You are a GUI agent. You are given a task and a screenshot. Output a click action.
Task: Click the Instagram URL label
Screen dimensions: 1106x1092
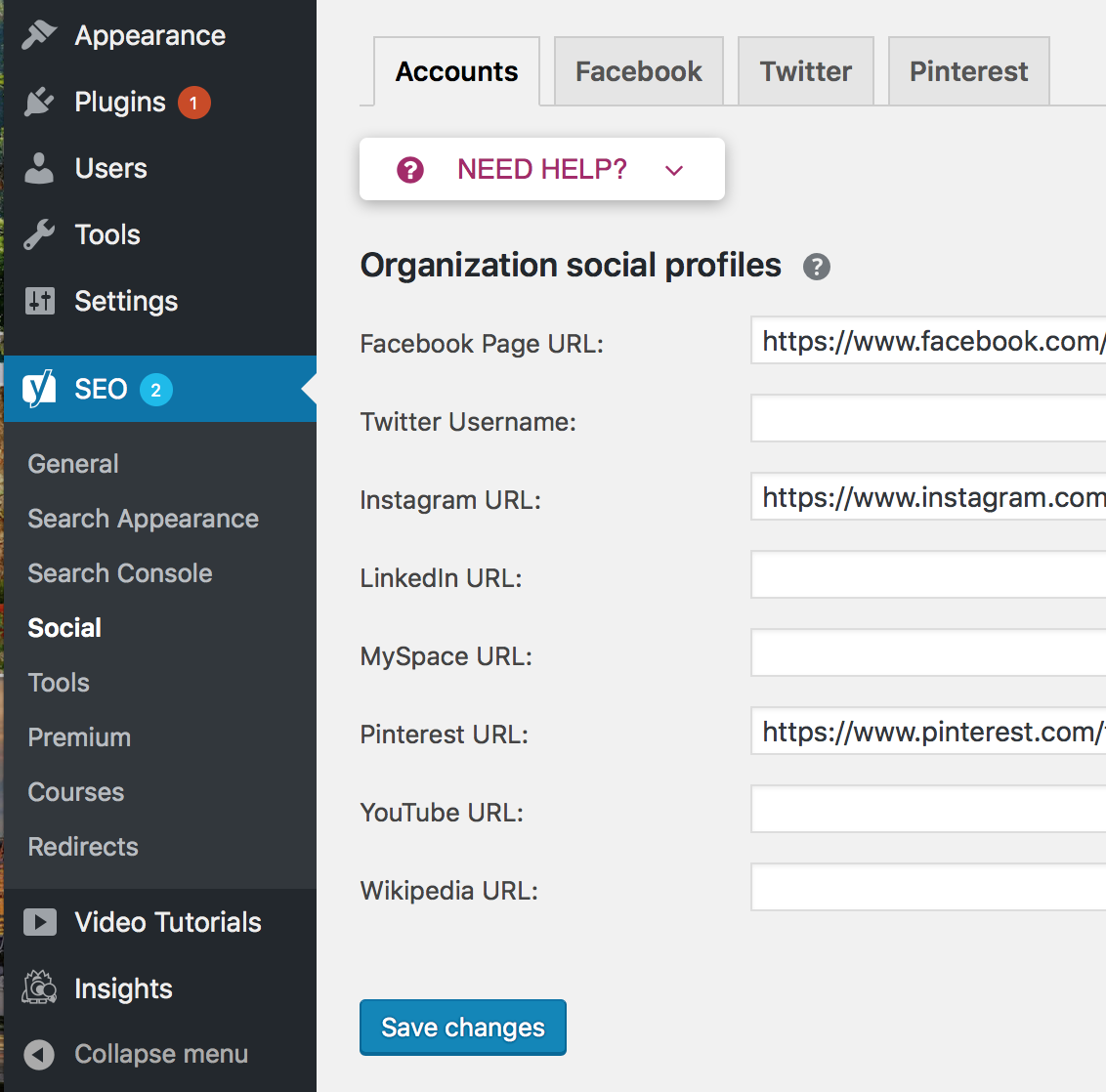450,500
